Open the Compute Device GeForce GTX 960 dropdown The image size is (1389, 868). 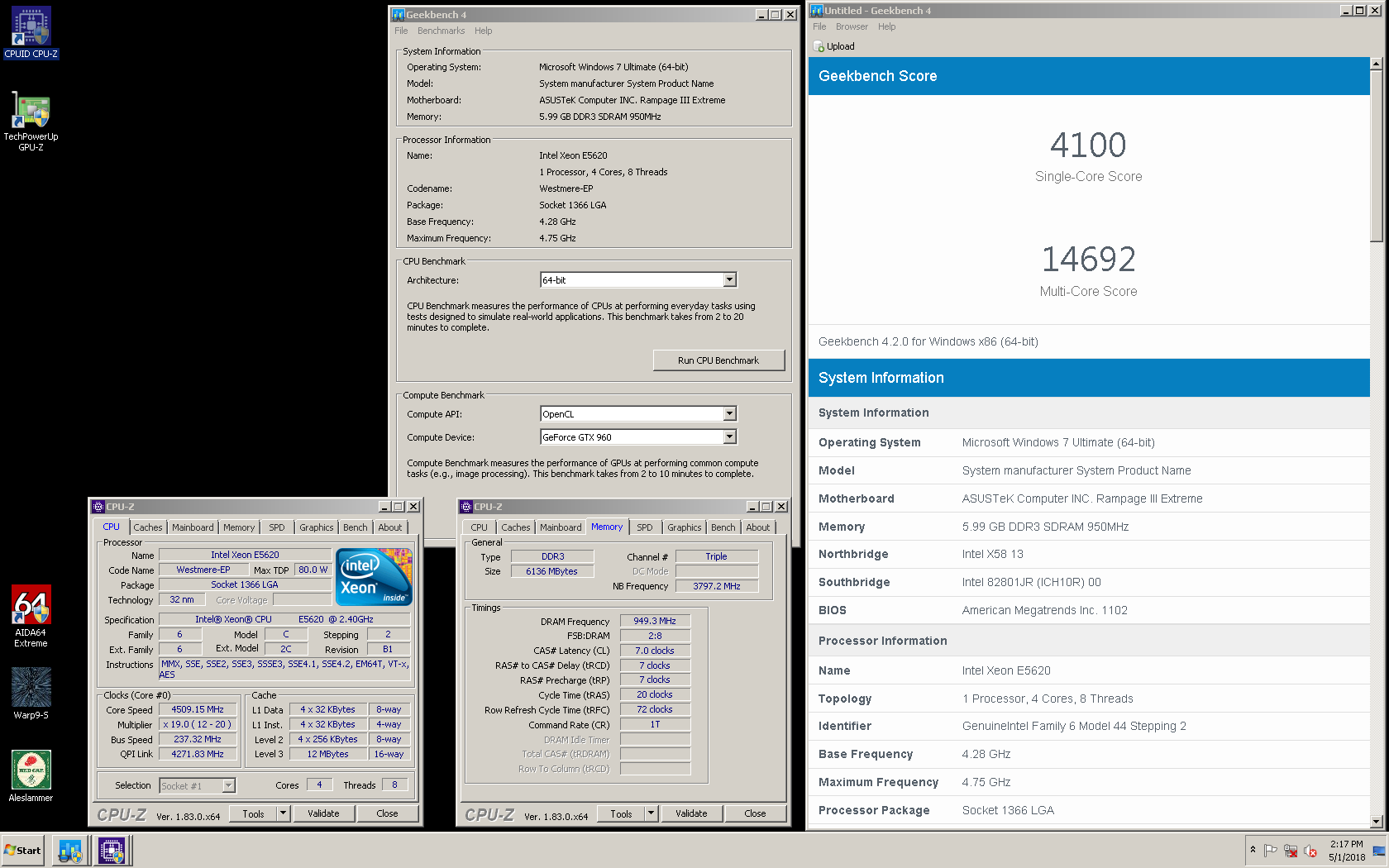(x=729, y=437)
